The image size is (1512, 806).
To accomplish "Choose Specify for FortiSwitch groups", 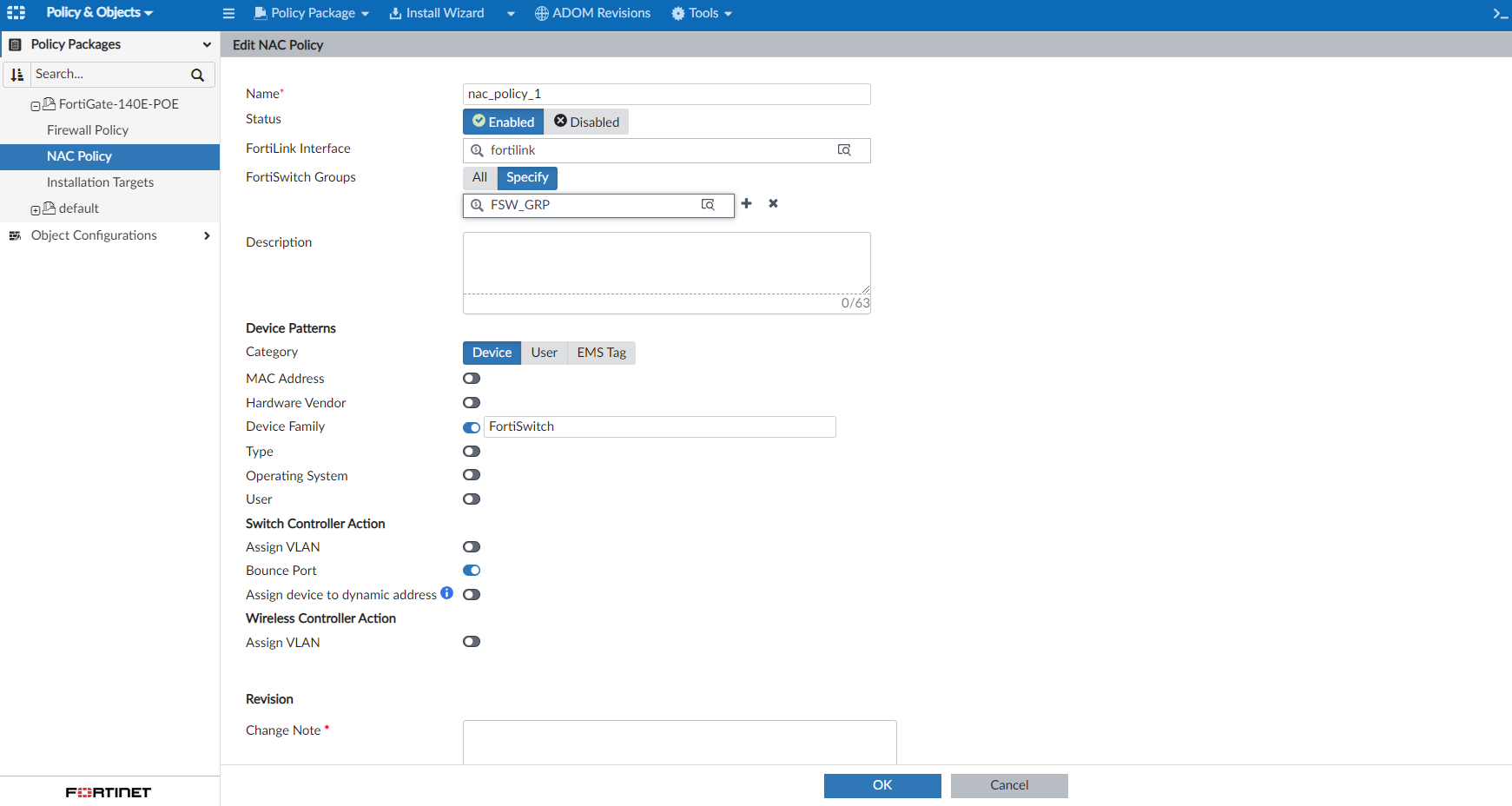I will tap(527, 177).
